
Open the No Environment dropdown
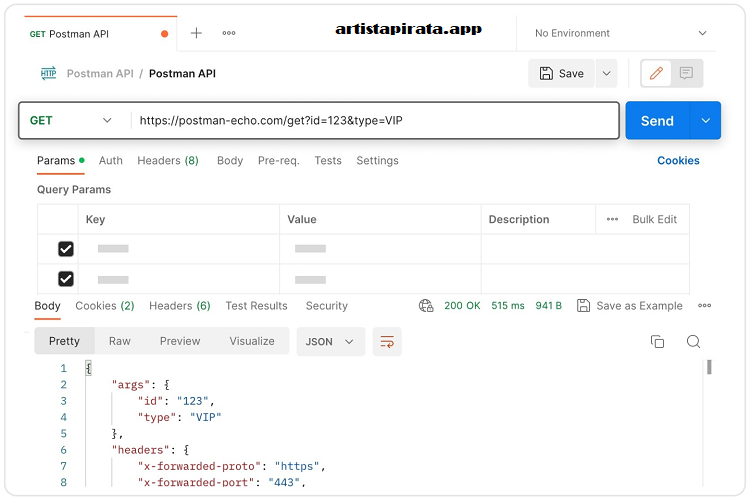click(621, 33)
